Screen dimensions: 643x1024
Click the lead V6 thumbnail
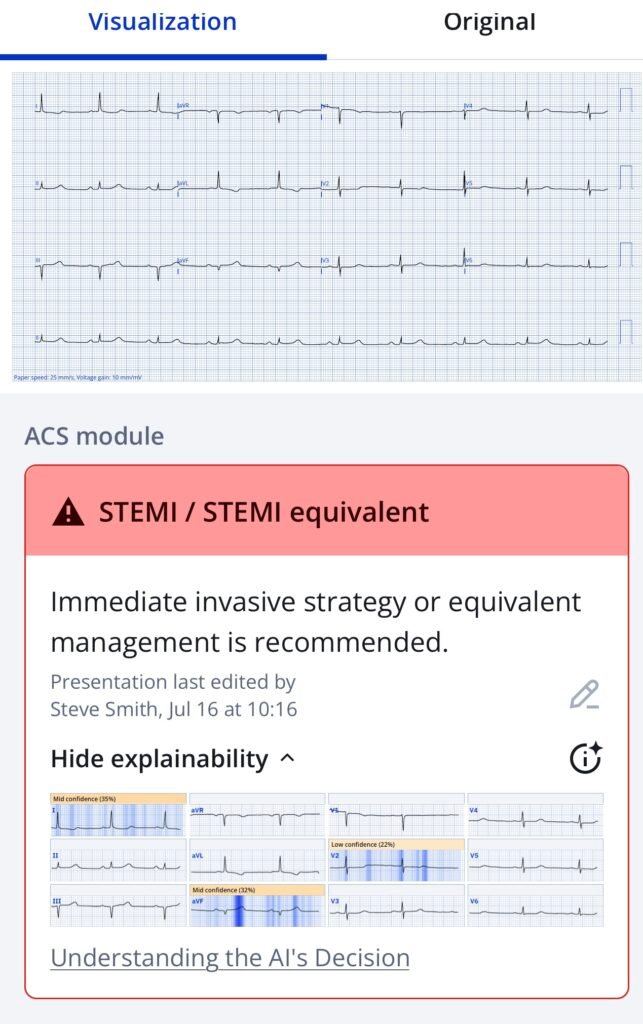535,907
